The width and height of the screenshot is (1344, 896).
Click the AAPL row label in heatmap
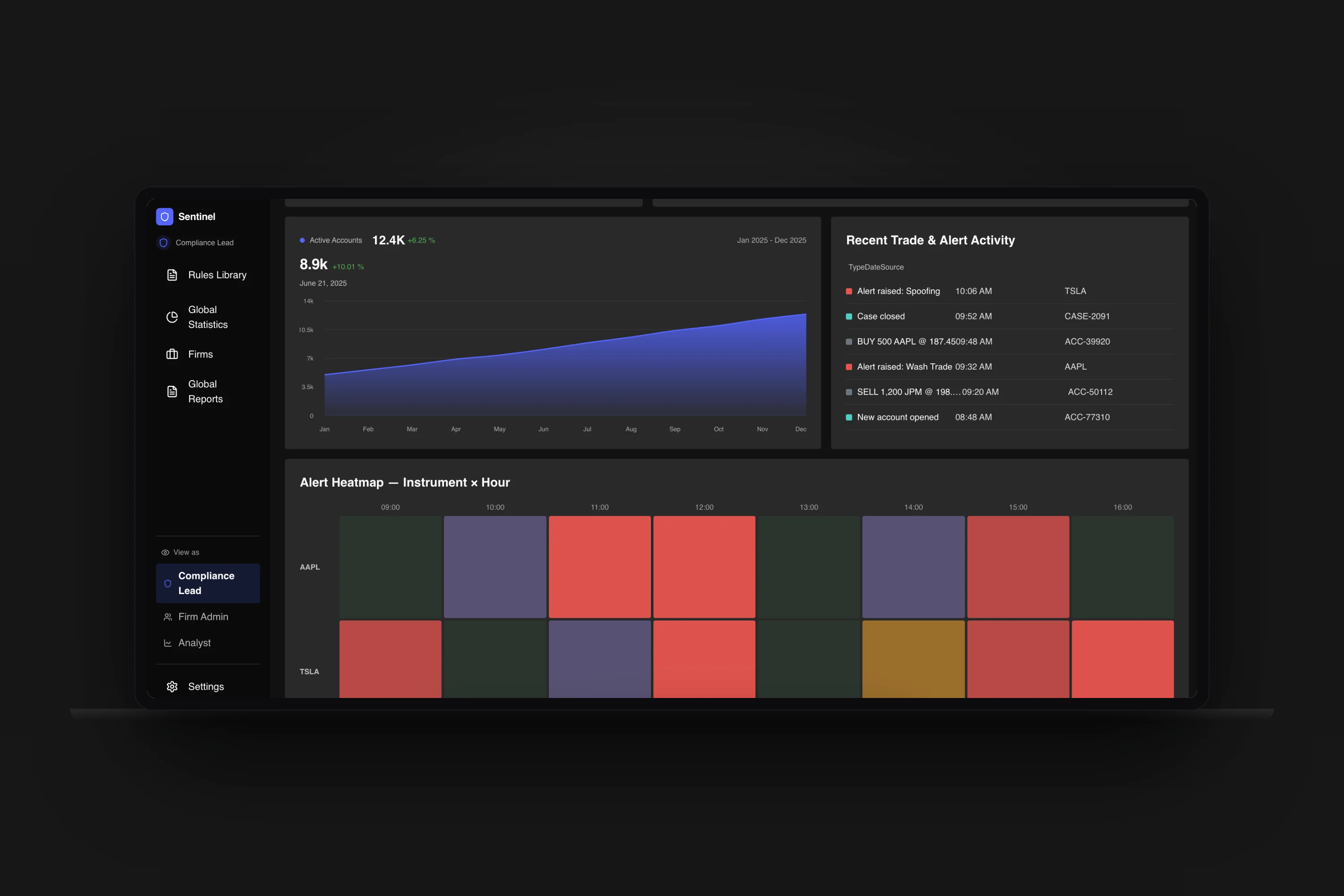310,567
